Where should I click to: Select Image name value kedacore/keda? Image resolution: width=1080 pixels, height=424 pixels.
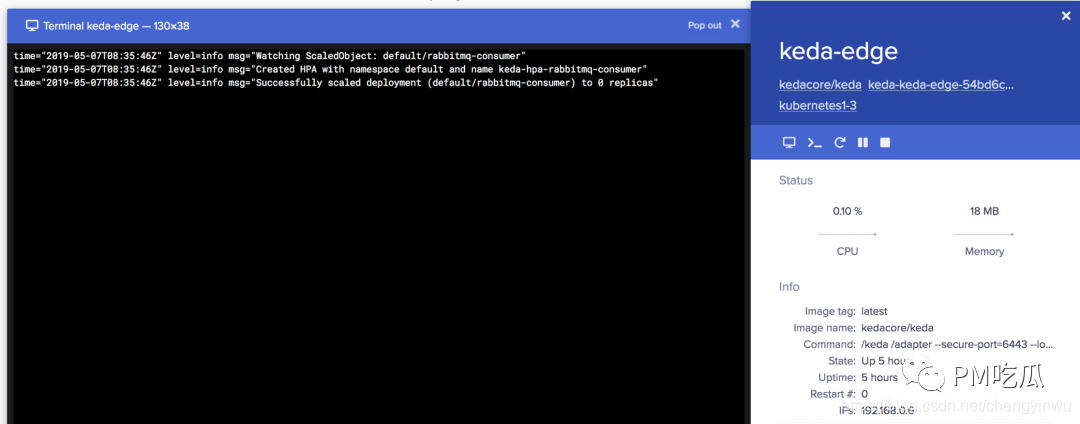897,328
